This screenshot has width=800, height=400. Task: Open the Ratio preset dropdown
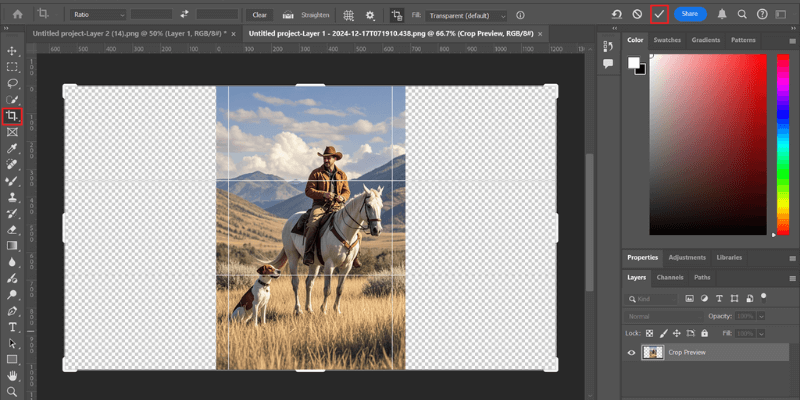click(x=100, y=16)
